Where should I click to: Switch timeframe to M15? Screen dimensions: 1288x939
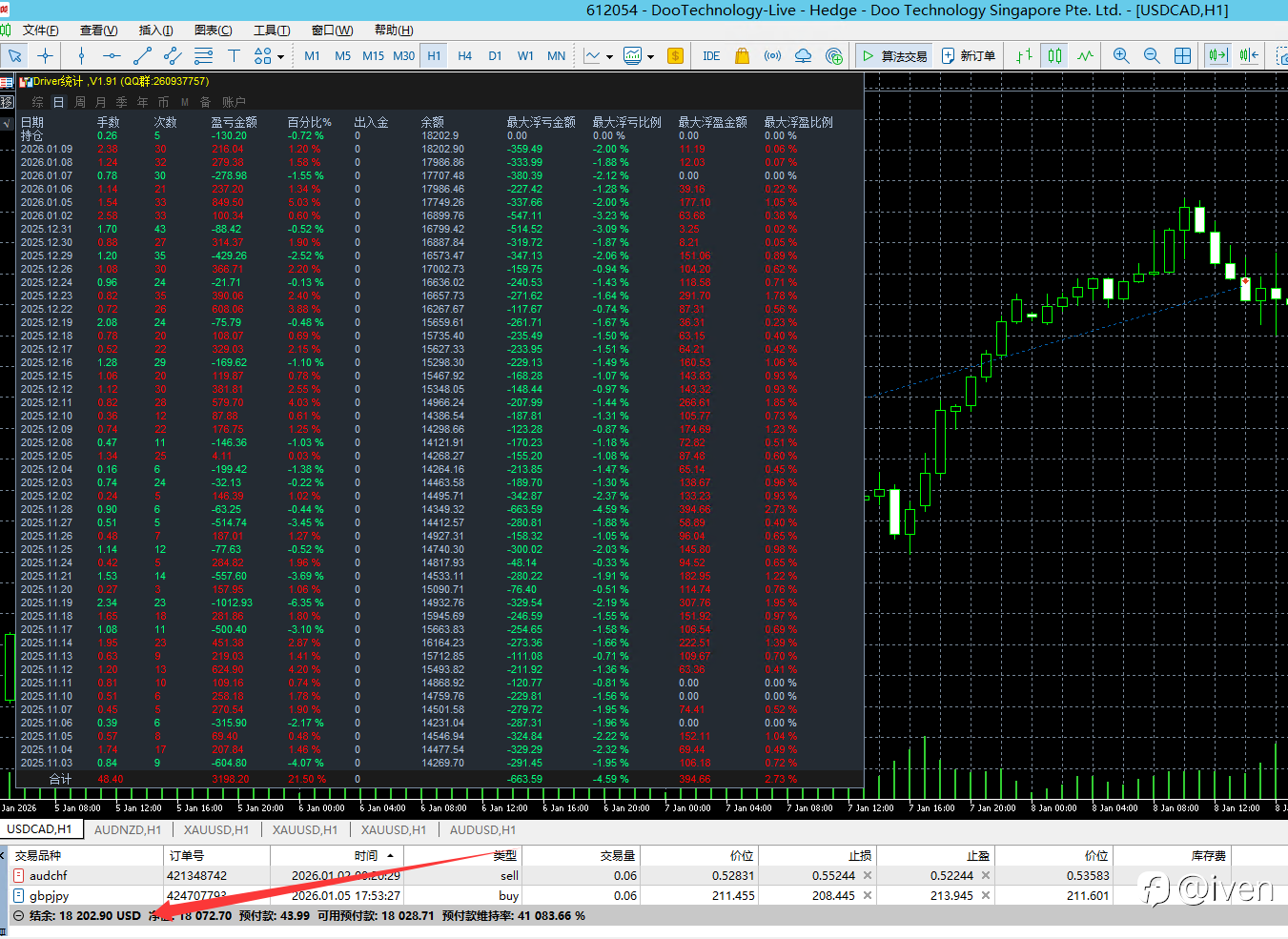click(x=373, y=55)
